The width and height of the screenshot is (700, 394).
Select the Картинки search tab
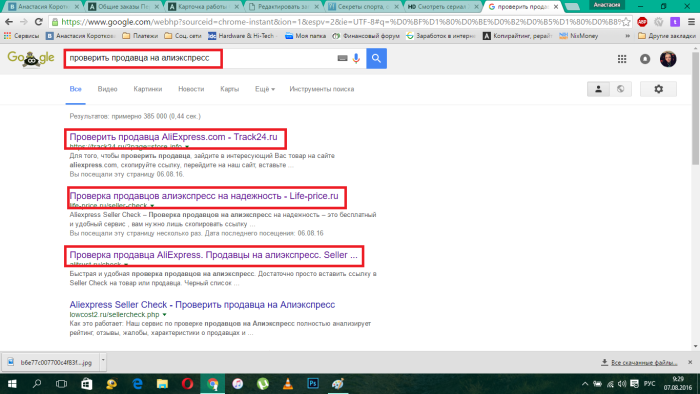point(148,89)
